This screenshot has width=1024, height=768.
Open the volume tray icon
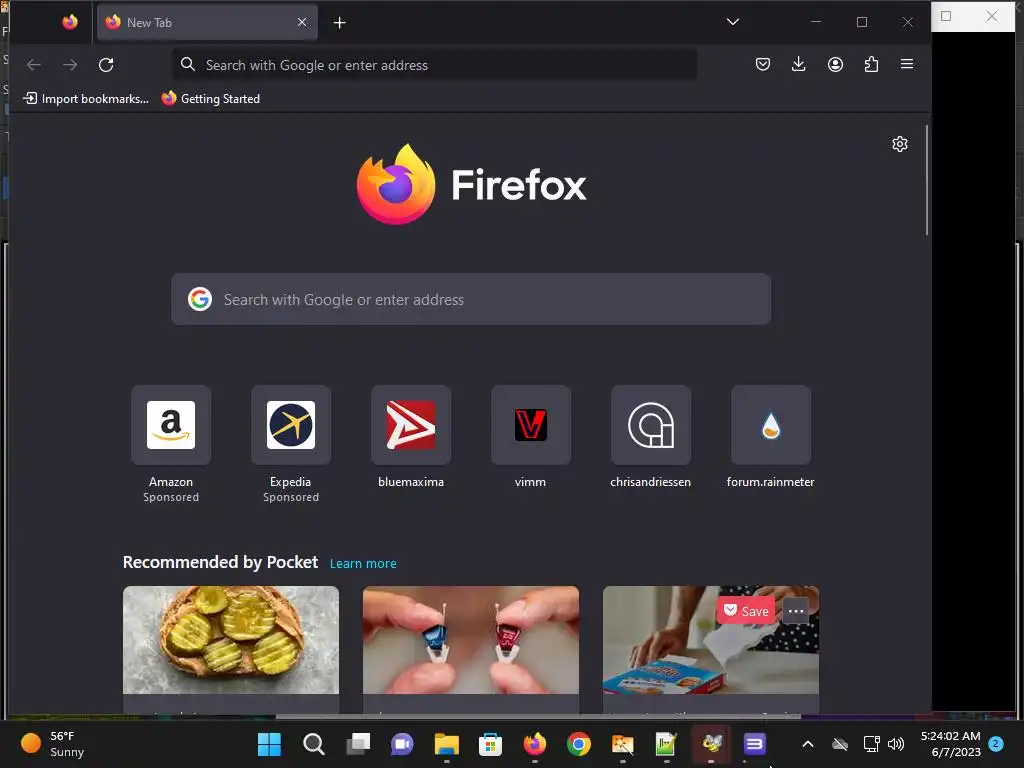[896, 744]
